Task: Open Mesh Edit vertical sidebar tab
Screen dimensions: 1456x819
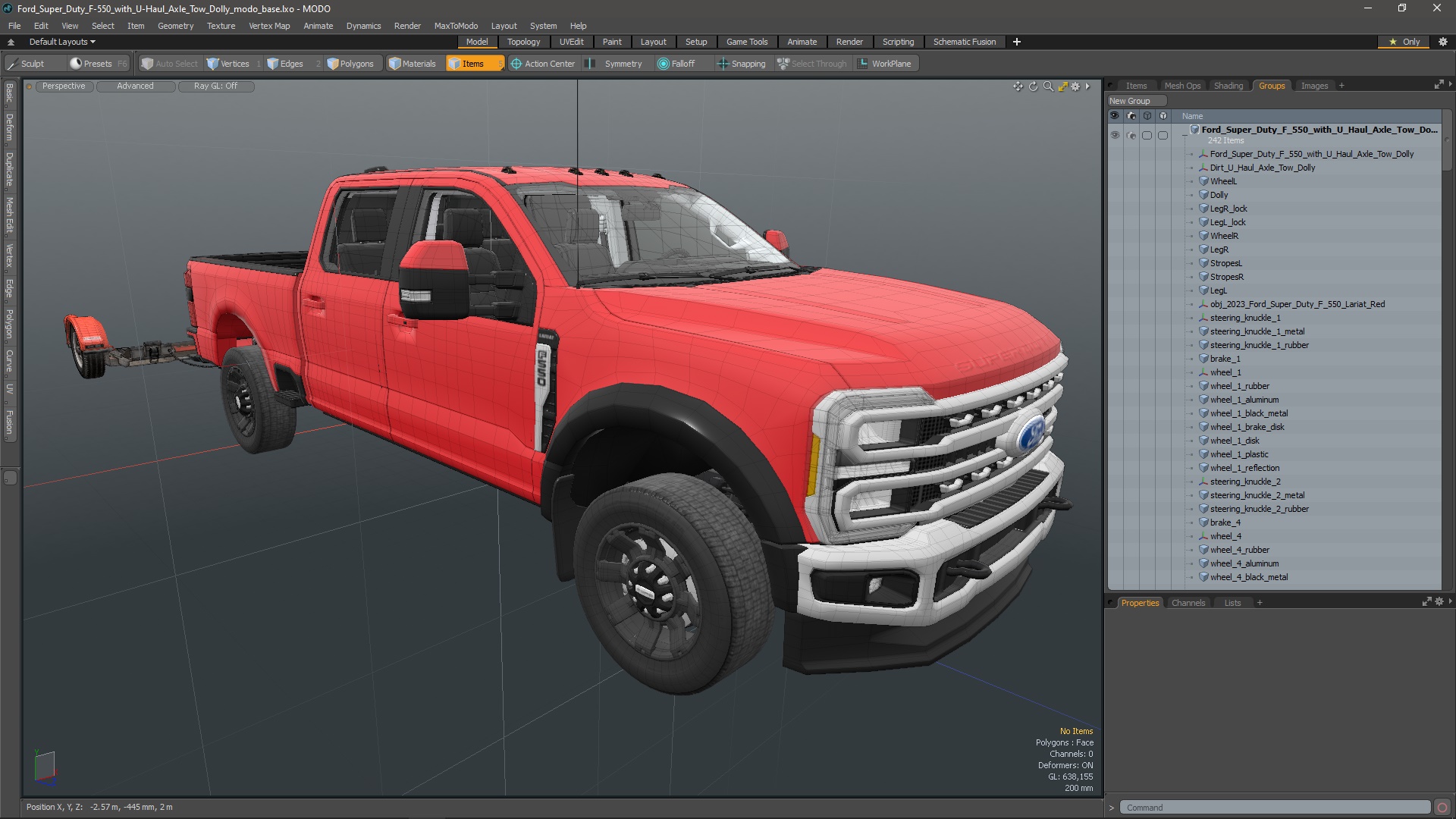Action: (10, 215)
